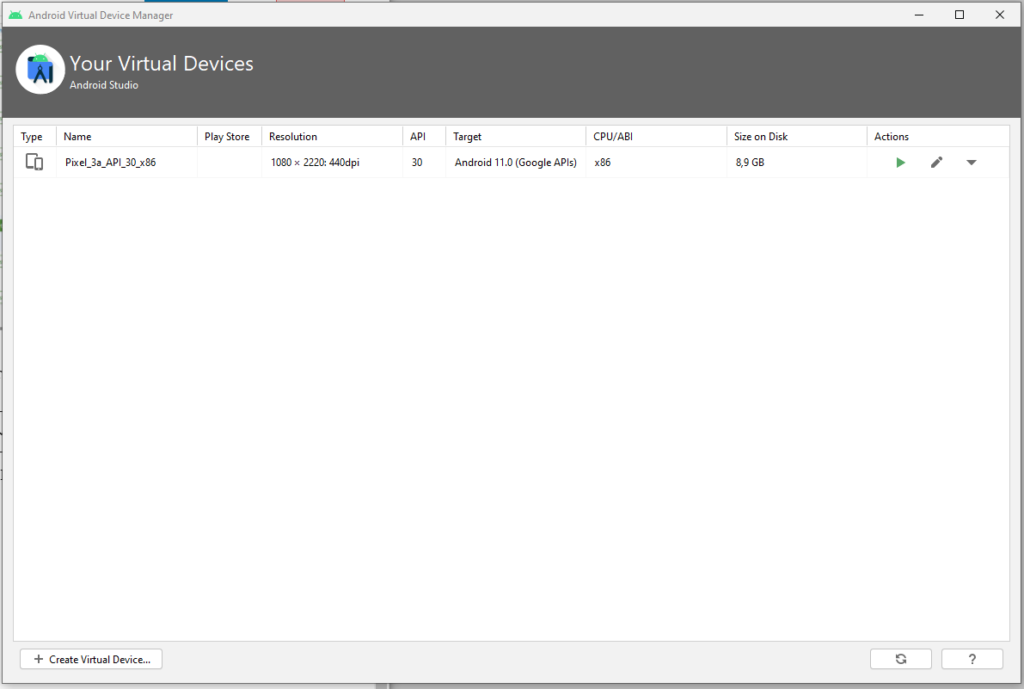The width and height of the screenshot is (1024, 689).
Task: Minimize the AVD Manager window
Action: pyautogui.click(x=919, y=14)
